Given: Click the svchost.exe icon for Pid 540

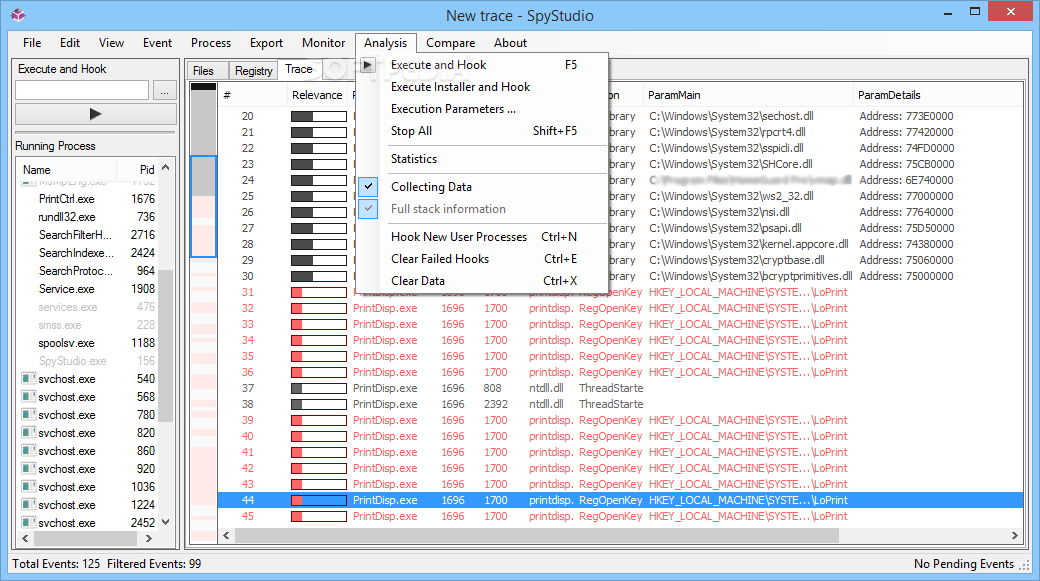Looking at the screenshot, I should (28, 379).
